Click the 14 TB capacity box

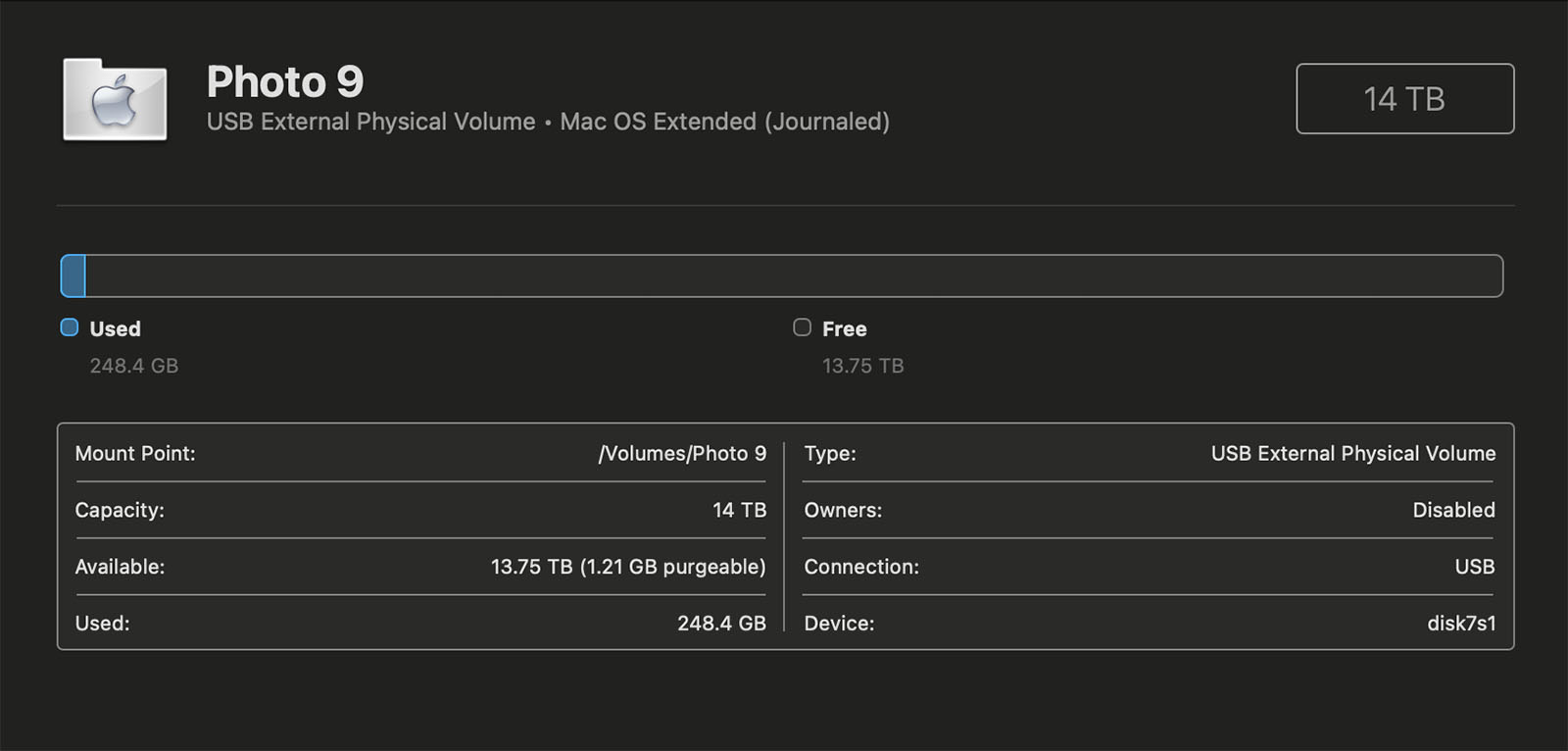pos(1404,99)
